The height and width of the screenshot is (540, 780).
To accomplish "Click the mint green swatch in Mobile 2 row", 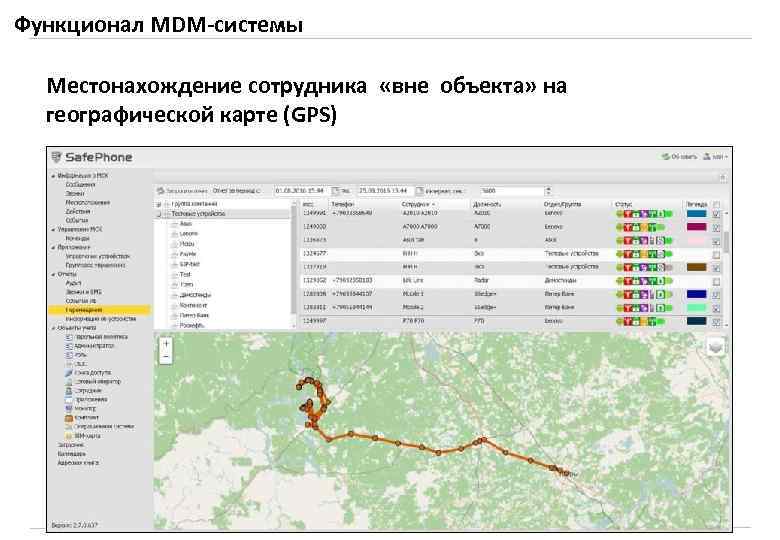I will point(696,308).
